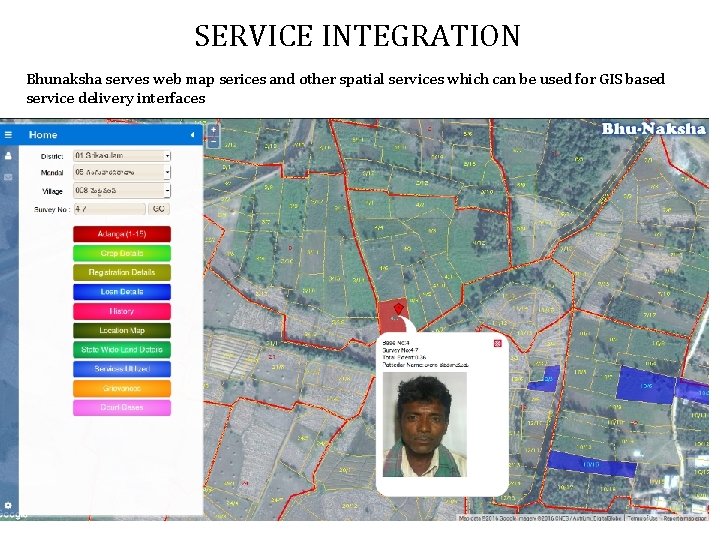The width and height of the screenshot is (720, 540).
Task: Click the GO button
Action: pyautogui.click(x=158, y=209)
